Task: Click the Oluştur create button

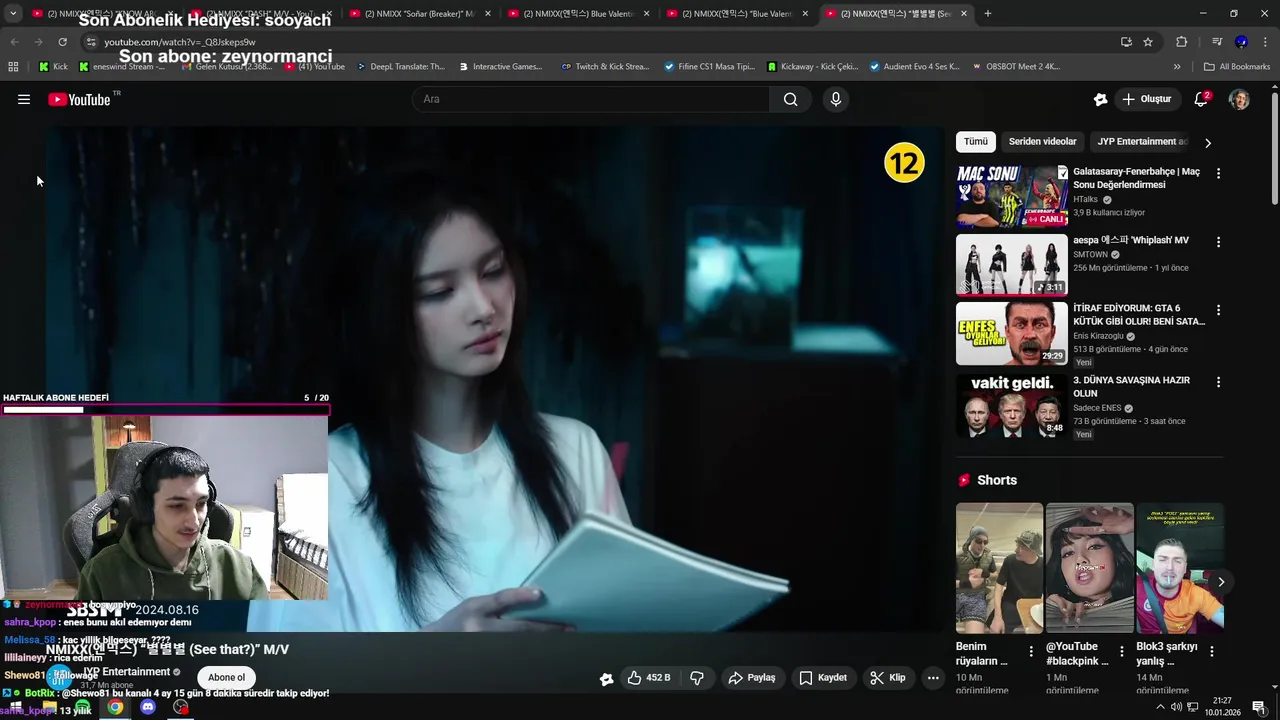Action: coord(1147,99)
